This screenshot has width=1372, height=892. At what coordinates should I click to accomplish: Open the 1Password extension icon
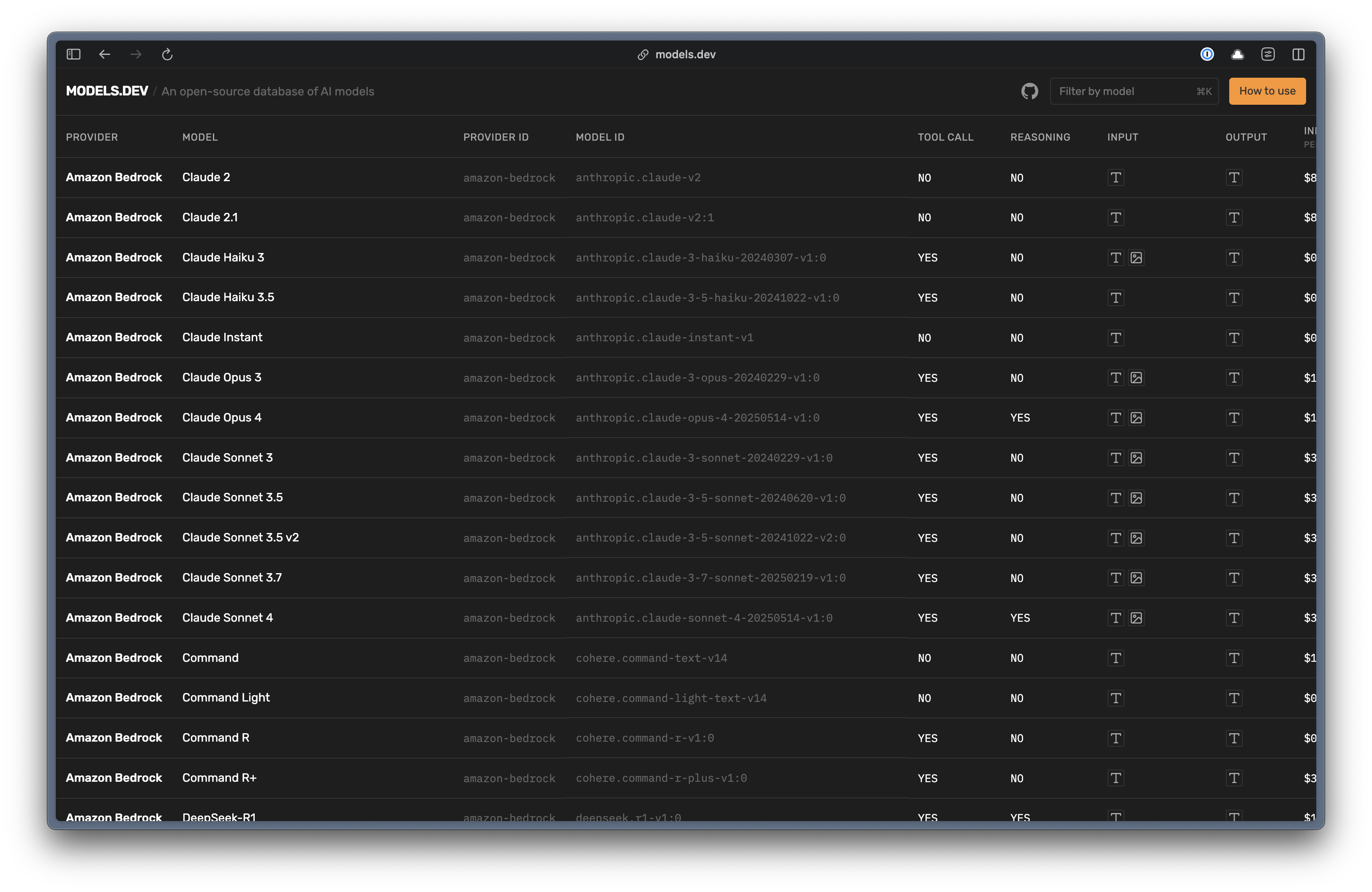[1206, 54]
